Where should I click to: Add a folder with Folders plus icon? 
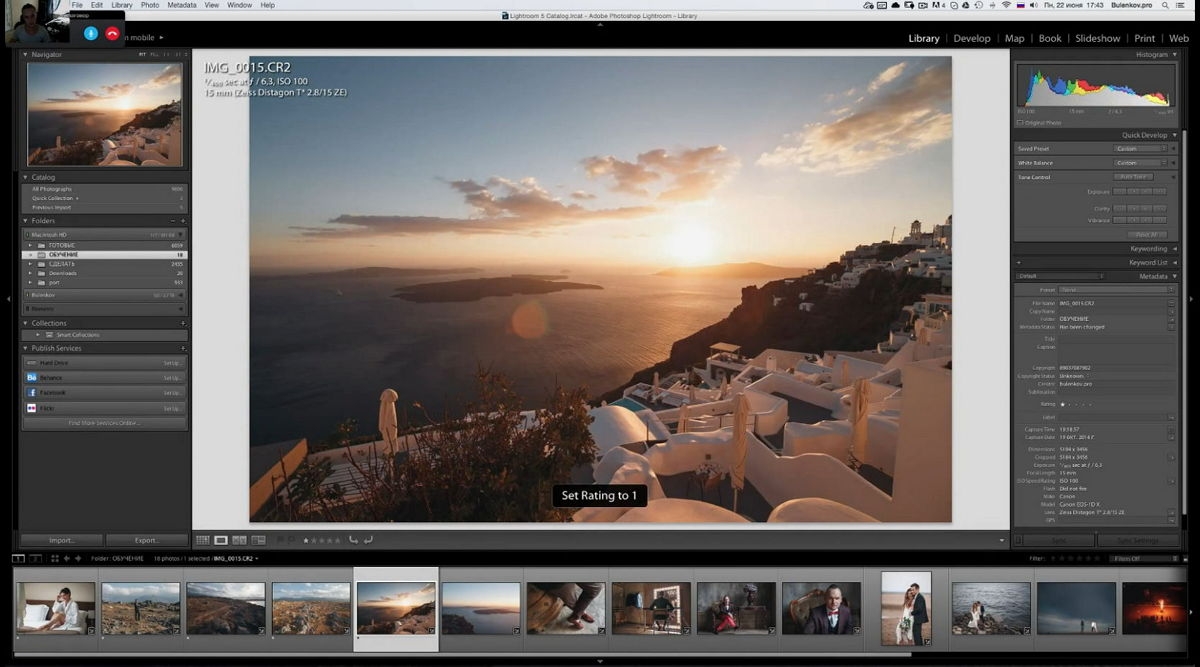click(x=183, y=220)
